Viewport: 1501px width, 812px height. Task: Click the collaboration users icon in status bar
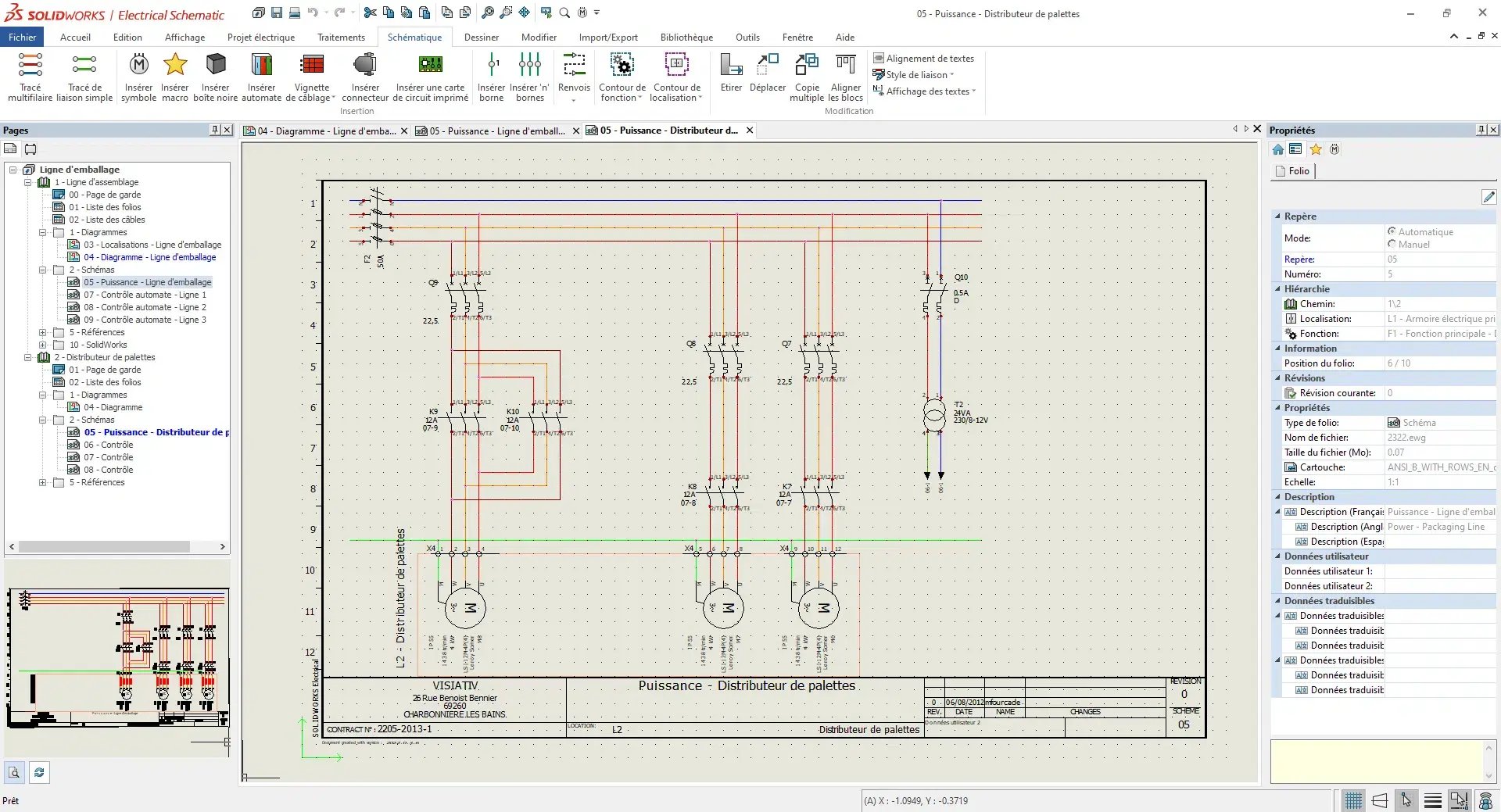(1485, 800)
